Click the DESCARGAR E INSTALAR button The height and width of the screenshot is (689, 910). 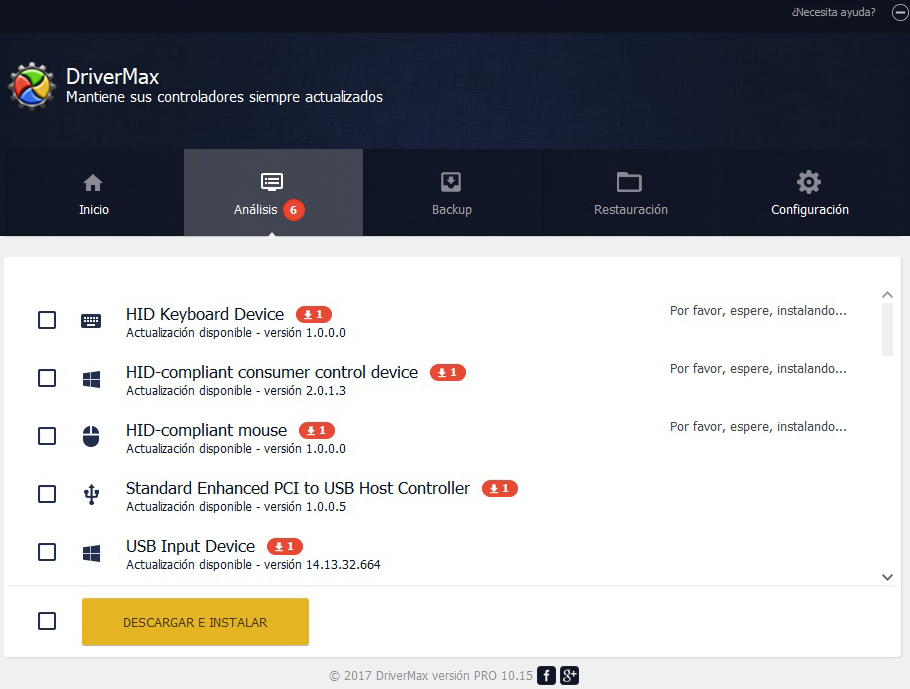pos(196,622)
